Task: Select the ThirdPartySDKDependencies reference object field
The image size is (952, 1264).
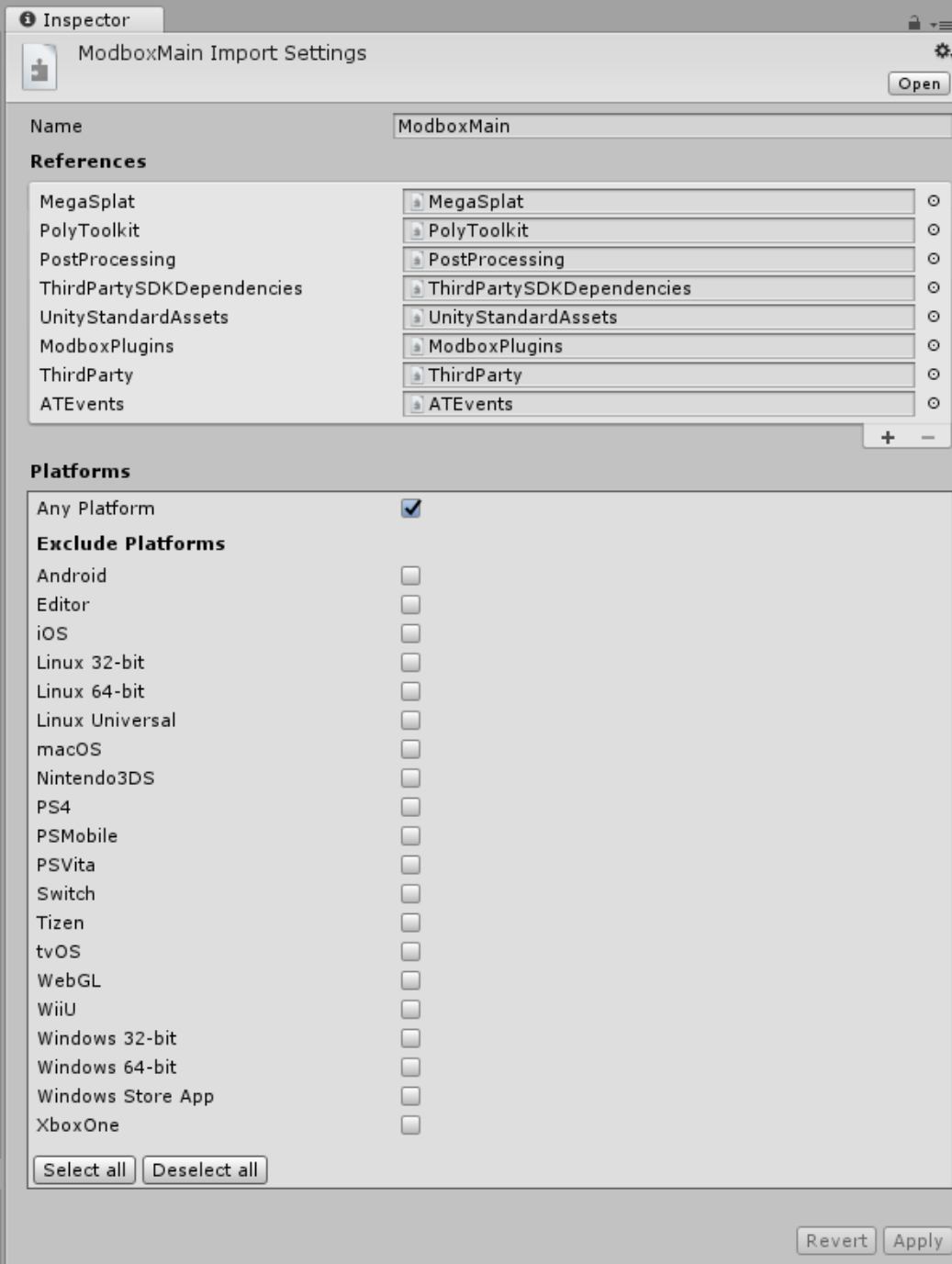Action: pos(658,288)
